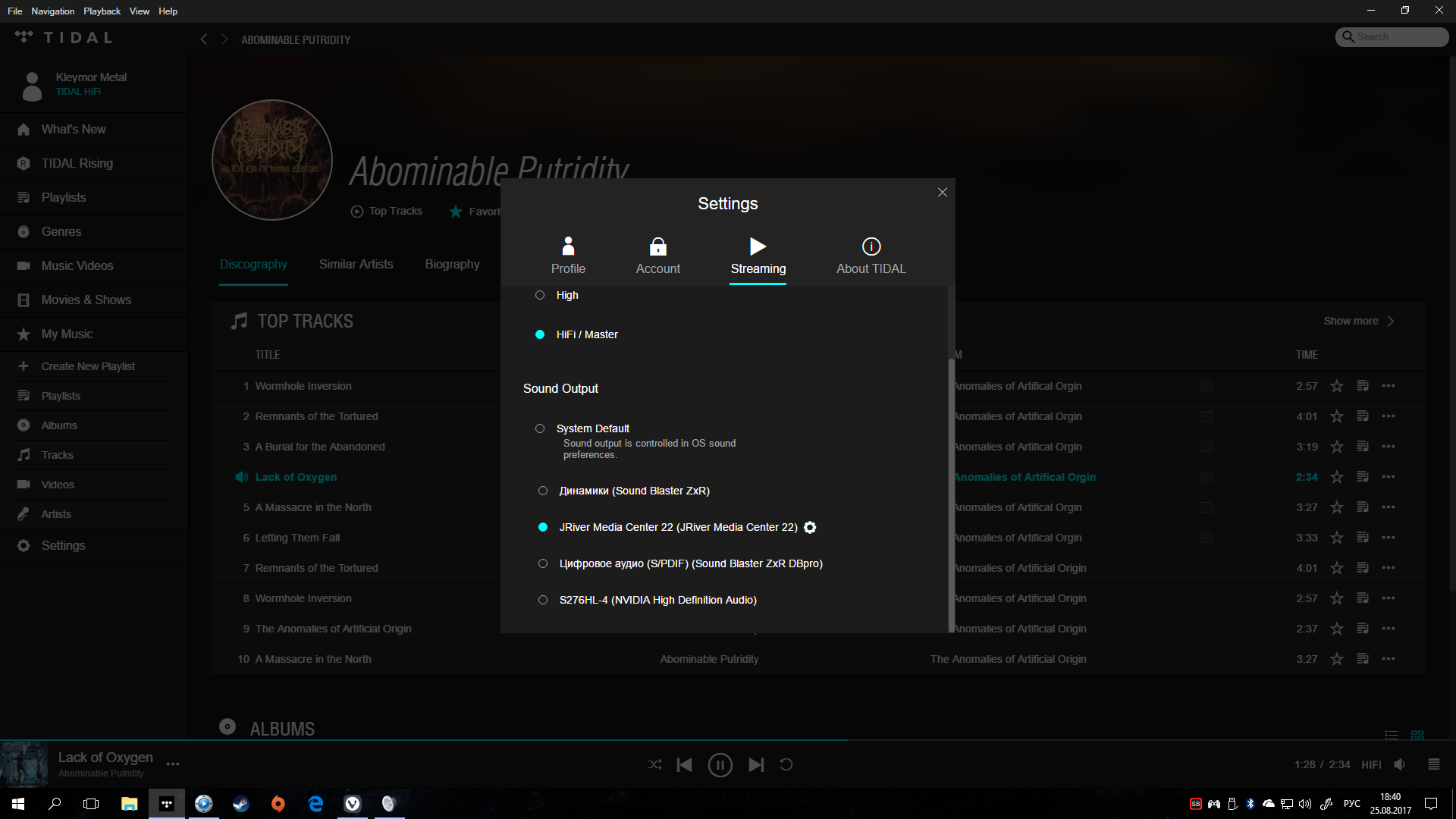Click HIFI quality indicator in player

point(1371,764)
